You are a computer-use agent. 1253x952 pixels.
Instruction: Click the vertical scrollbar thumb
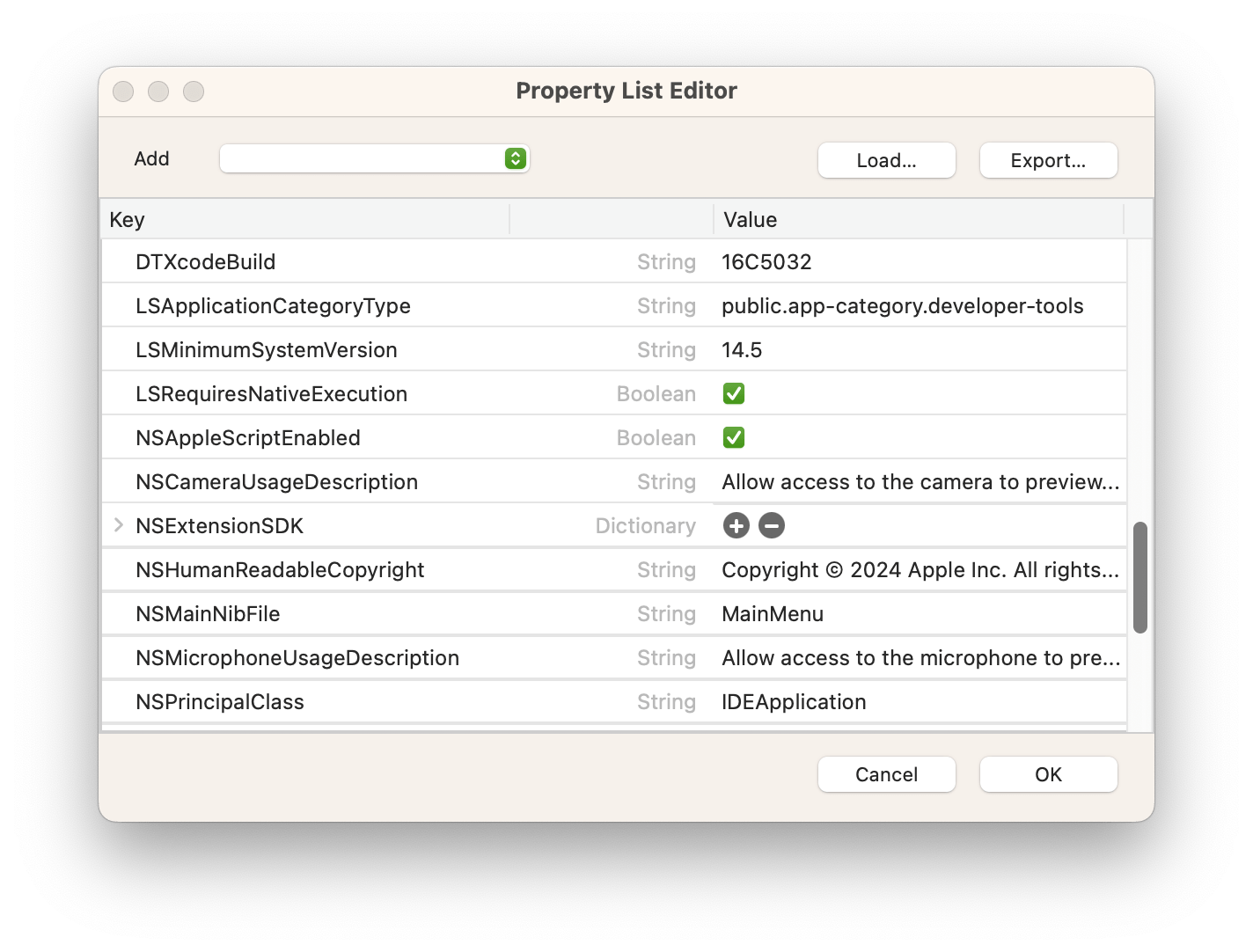pyautogui.click(x=1139, y=576)
